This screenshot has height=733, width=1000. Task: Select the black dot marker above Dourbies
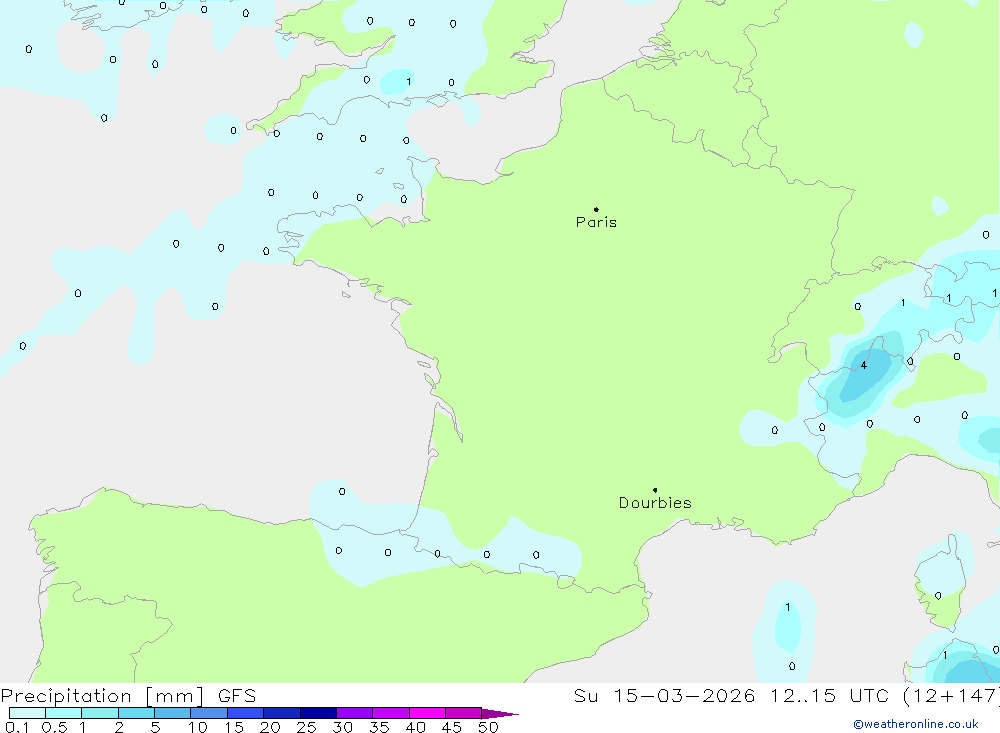tap(655, 490)
